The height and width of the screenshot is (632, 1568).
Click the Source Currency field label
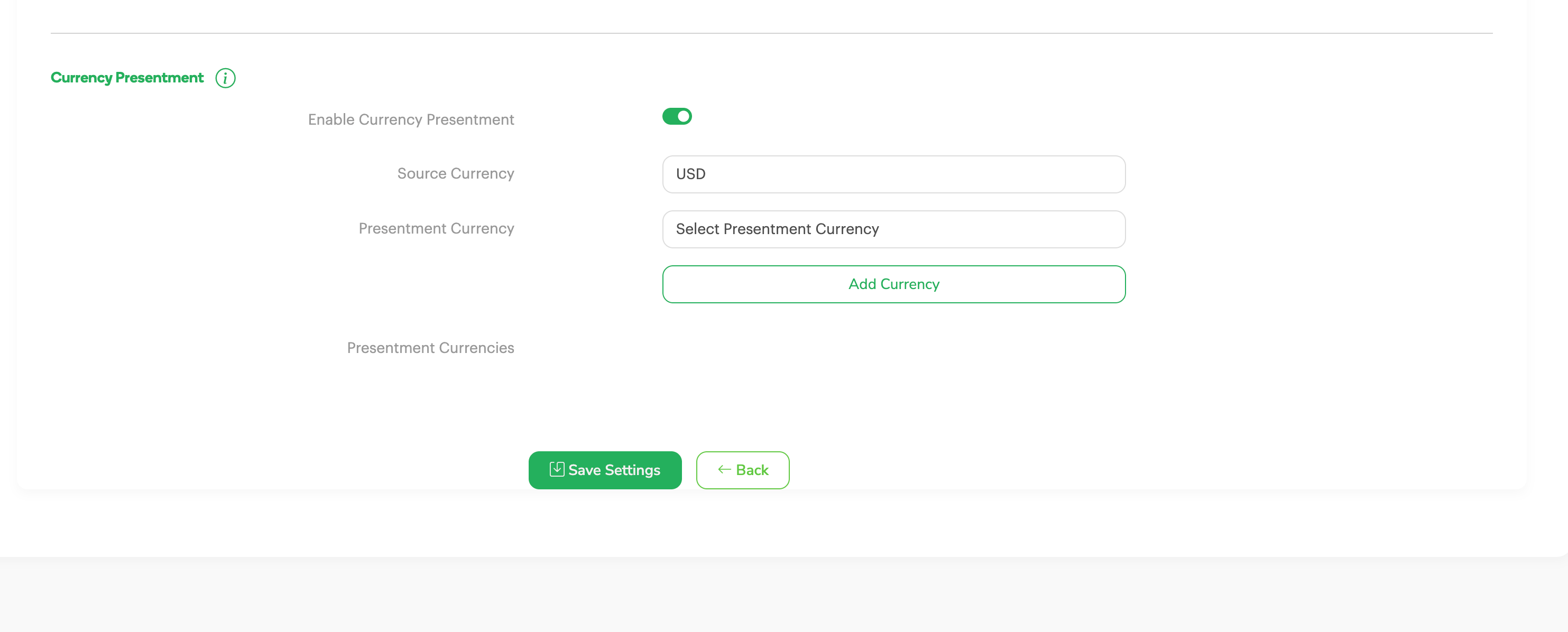455,174
